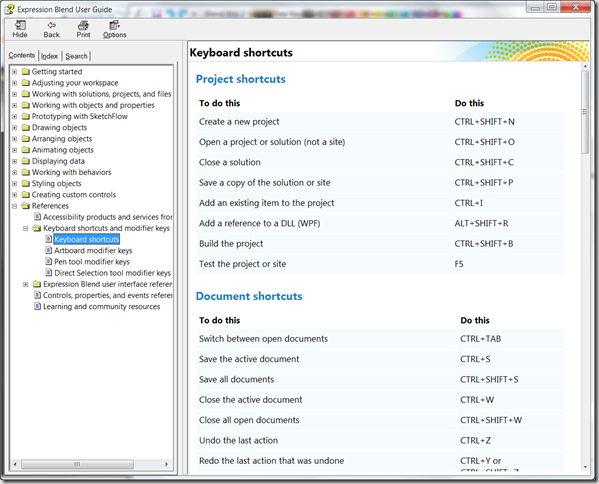This screenshot has width=599, height=484.
Task: Expand Expression Blend user interface reference node
Action: (x=26, y=284)
